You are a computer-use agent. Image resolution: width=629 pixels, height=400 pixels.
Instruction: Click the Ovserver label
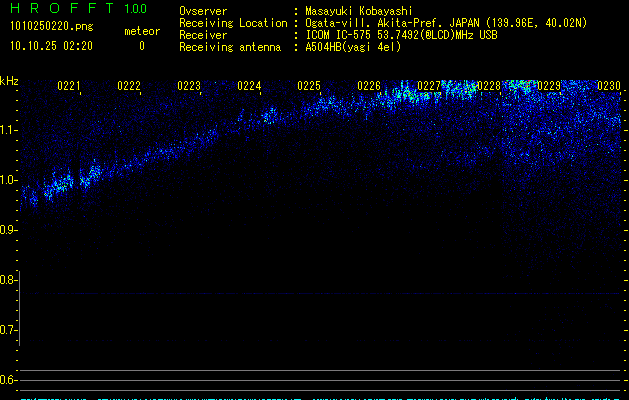point(203,11)
